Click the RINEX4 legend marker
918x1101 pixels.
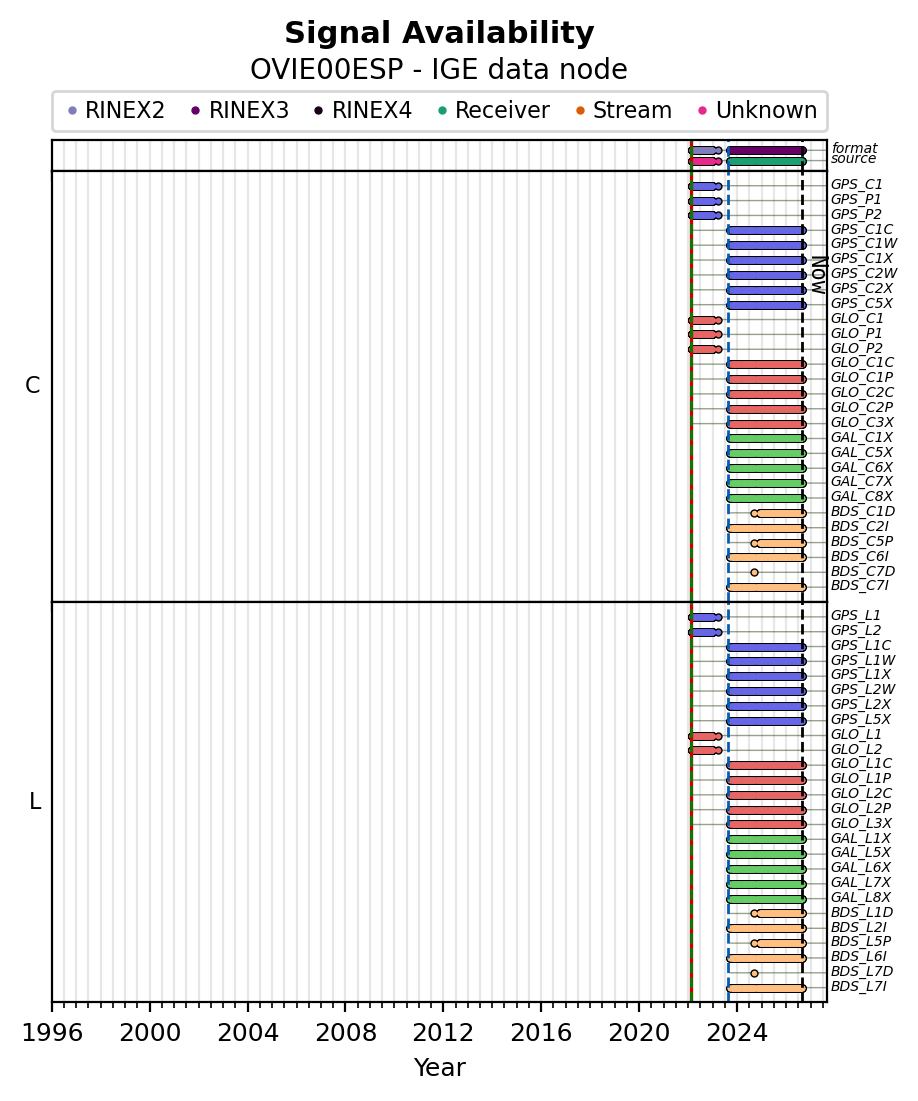pyautogui.click(x=319, y=110)
